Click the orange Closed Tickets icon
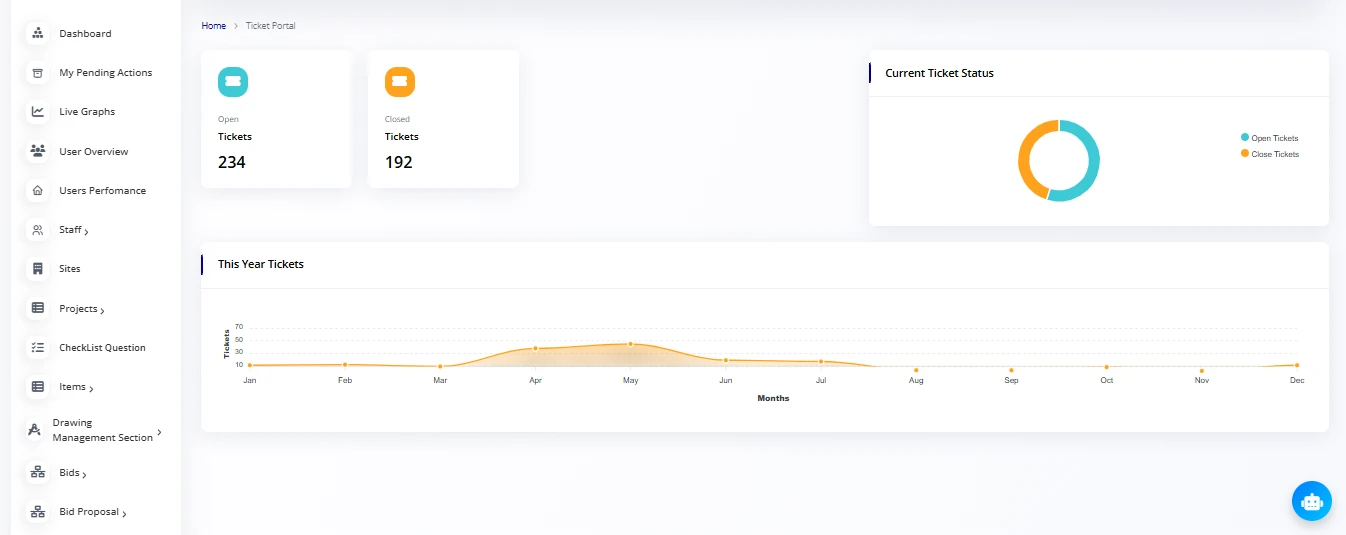Screen dimensions: 1346x535 click(400, 82)
